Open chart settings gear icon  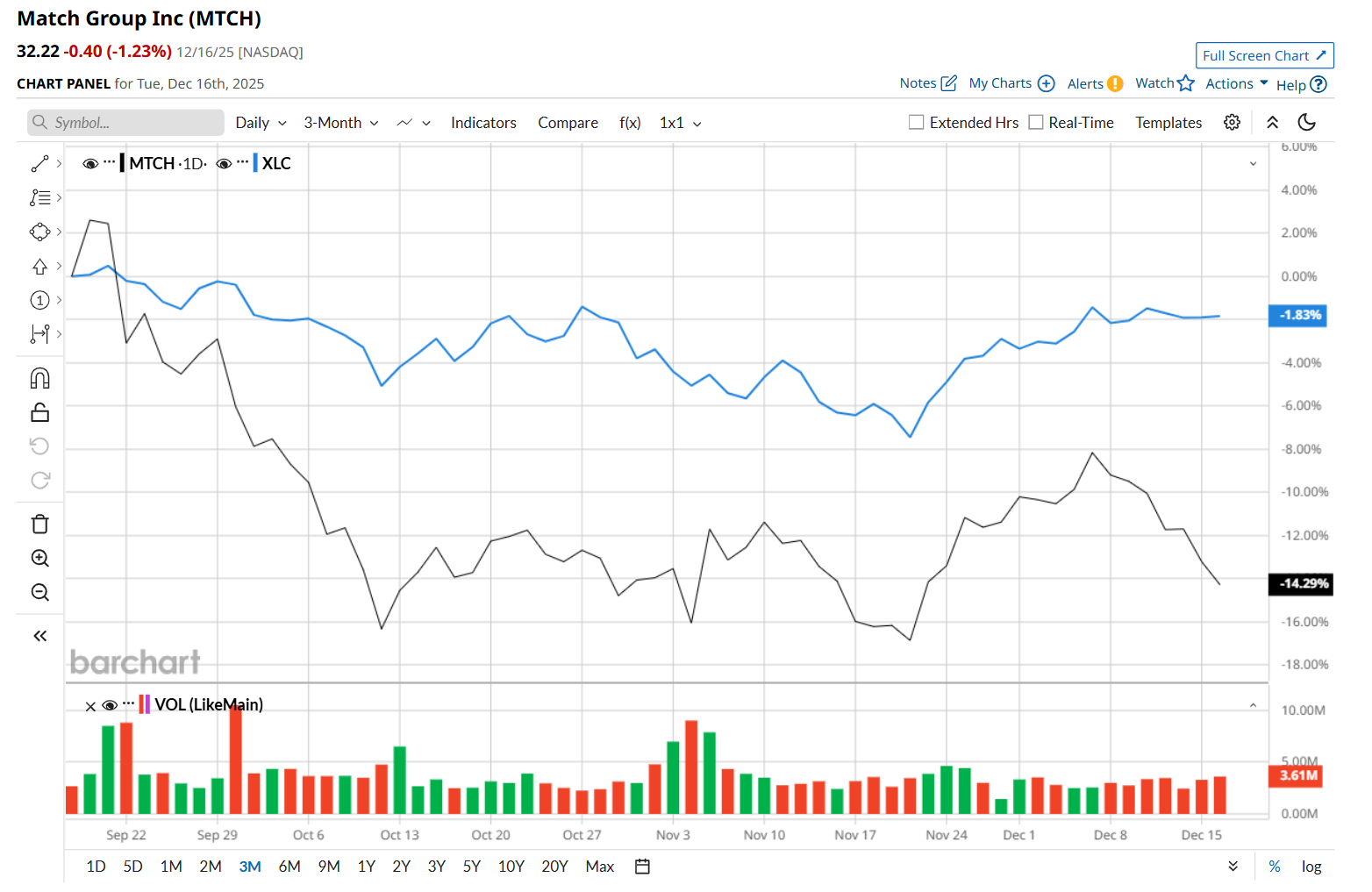click(1233, 123)
